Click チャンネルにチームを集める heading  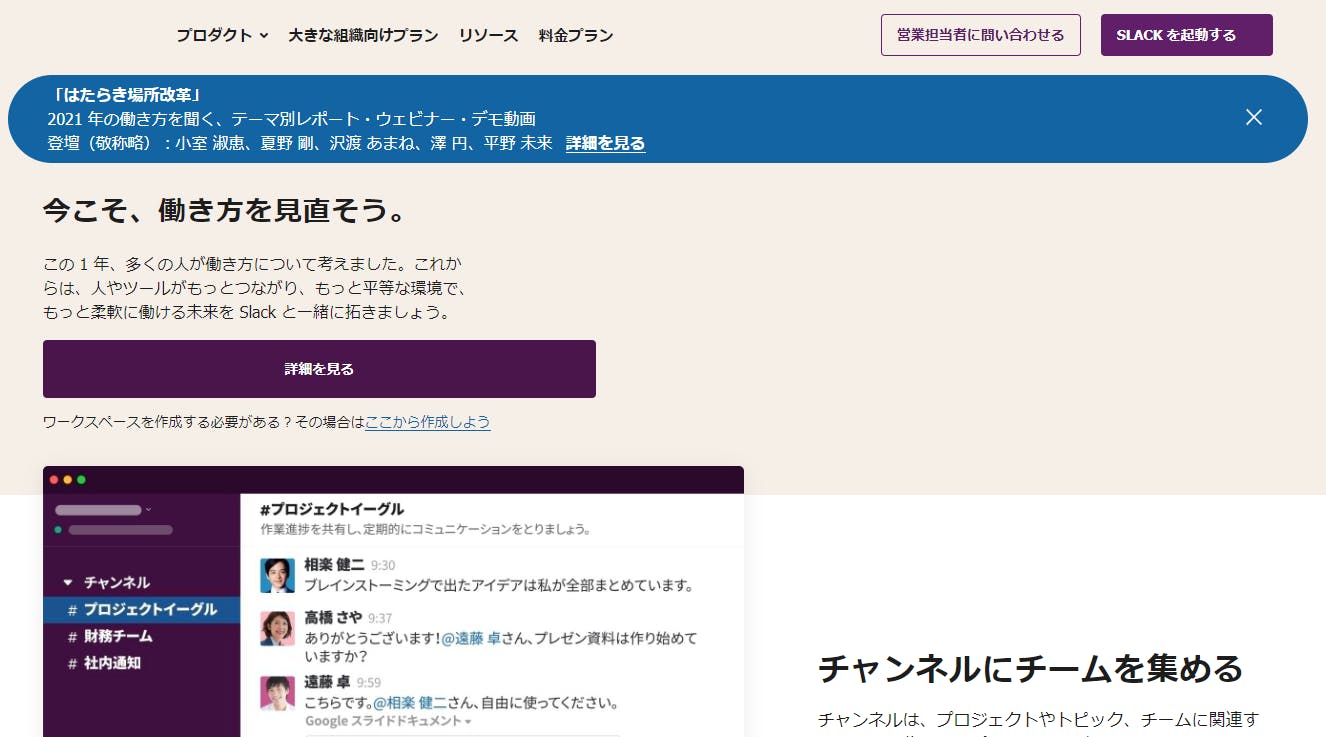[x=1030, y=668]
